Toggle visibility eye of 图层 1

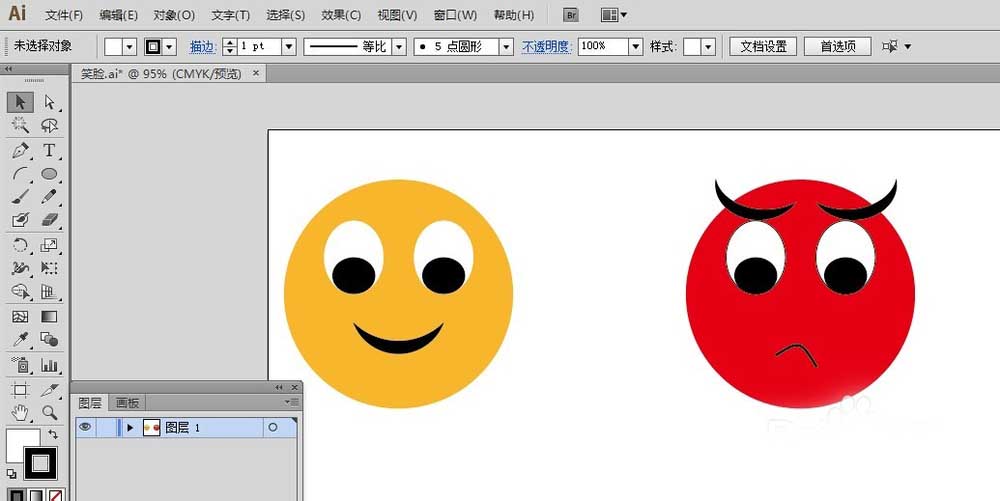[85, 427]
